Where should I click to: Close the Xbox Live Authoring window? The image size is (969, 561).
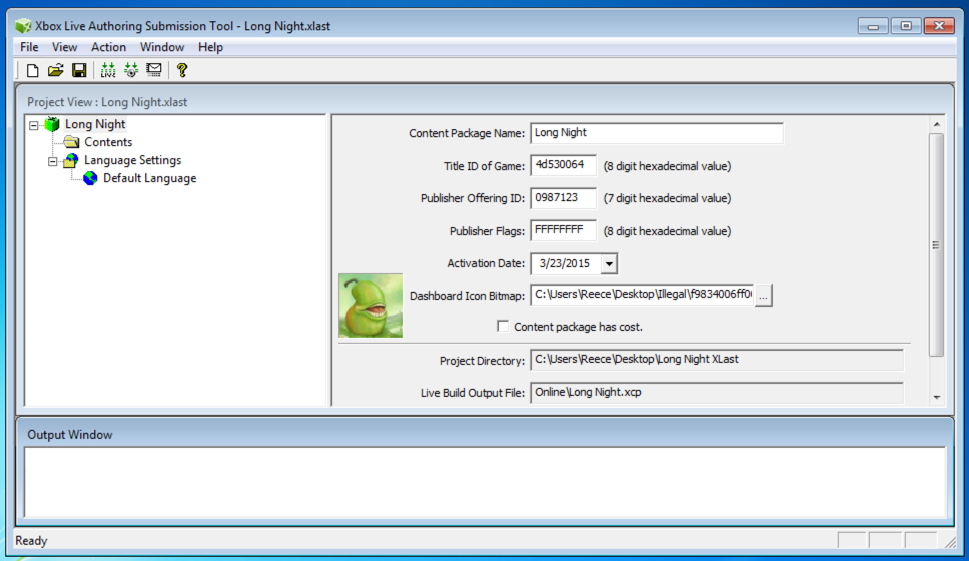pyautogui.click(x=939, y=26)
